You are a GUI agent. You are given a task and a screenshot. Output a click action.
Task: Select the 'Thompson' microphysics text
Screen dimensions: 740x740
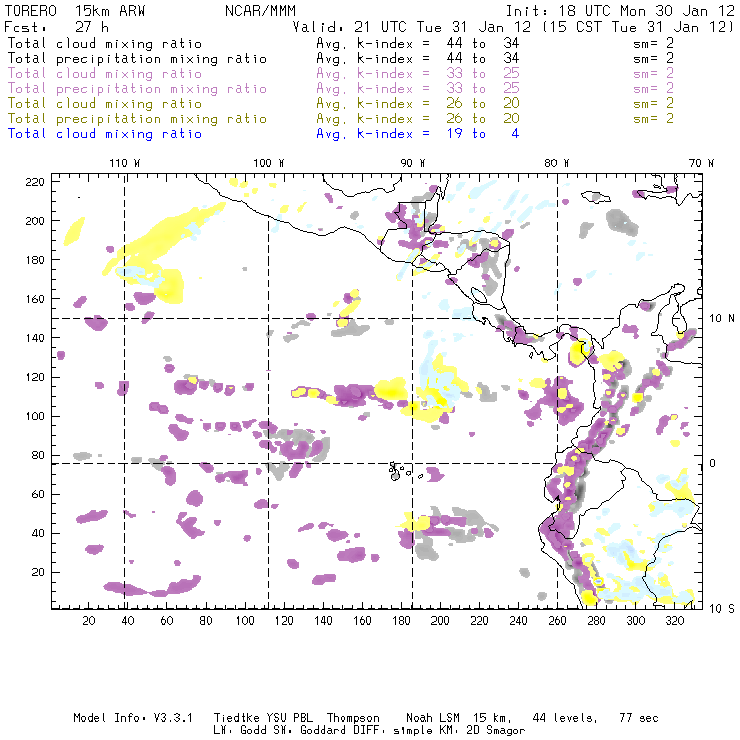pyautogui.click(x=353, y=718)
